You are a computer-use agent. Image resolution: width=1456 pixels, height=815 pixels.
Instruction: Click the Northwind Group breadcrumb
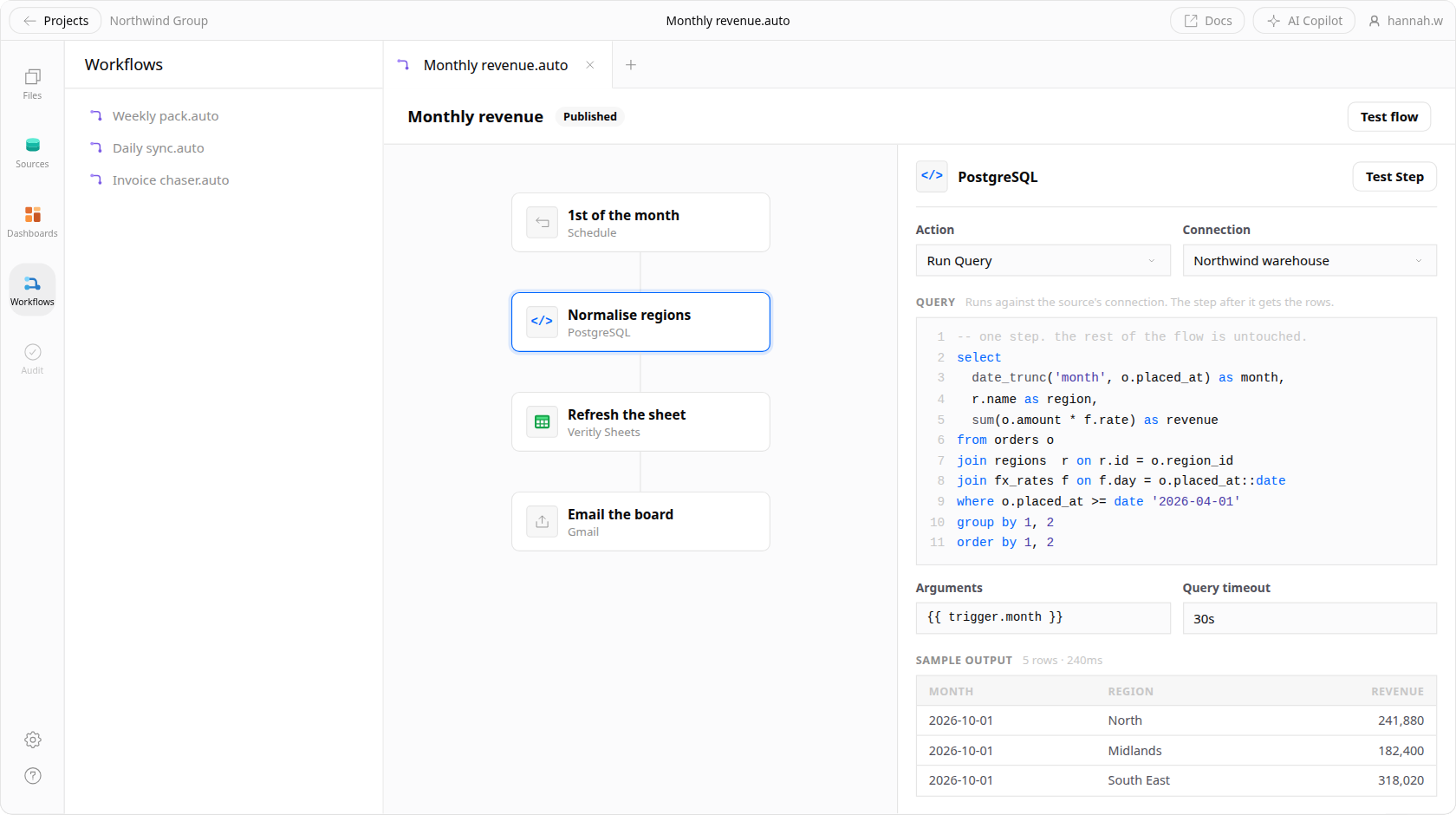click(159, 21)
